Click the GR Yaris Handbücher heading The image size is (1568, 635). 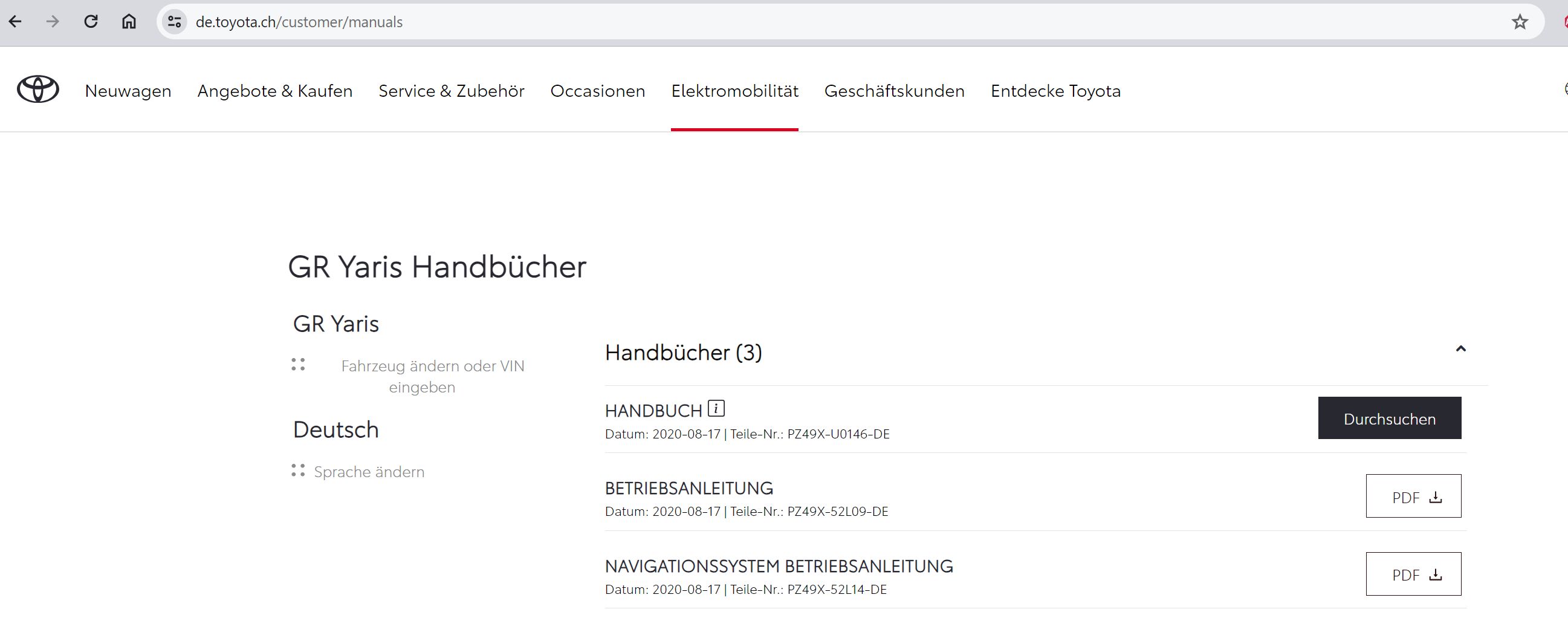pyautogui.click(x=437, y=267)
